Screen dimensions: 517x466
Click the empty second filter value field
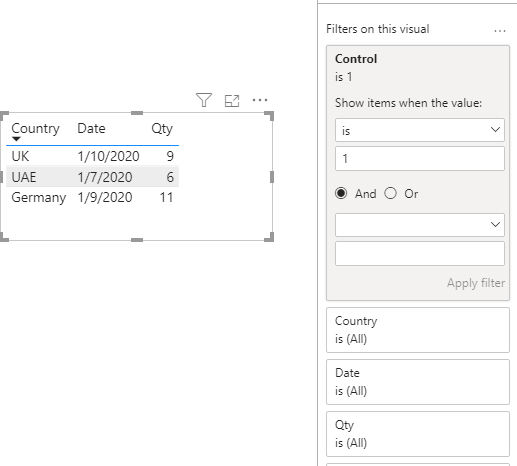(420, 254)
